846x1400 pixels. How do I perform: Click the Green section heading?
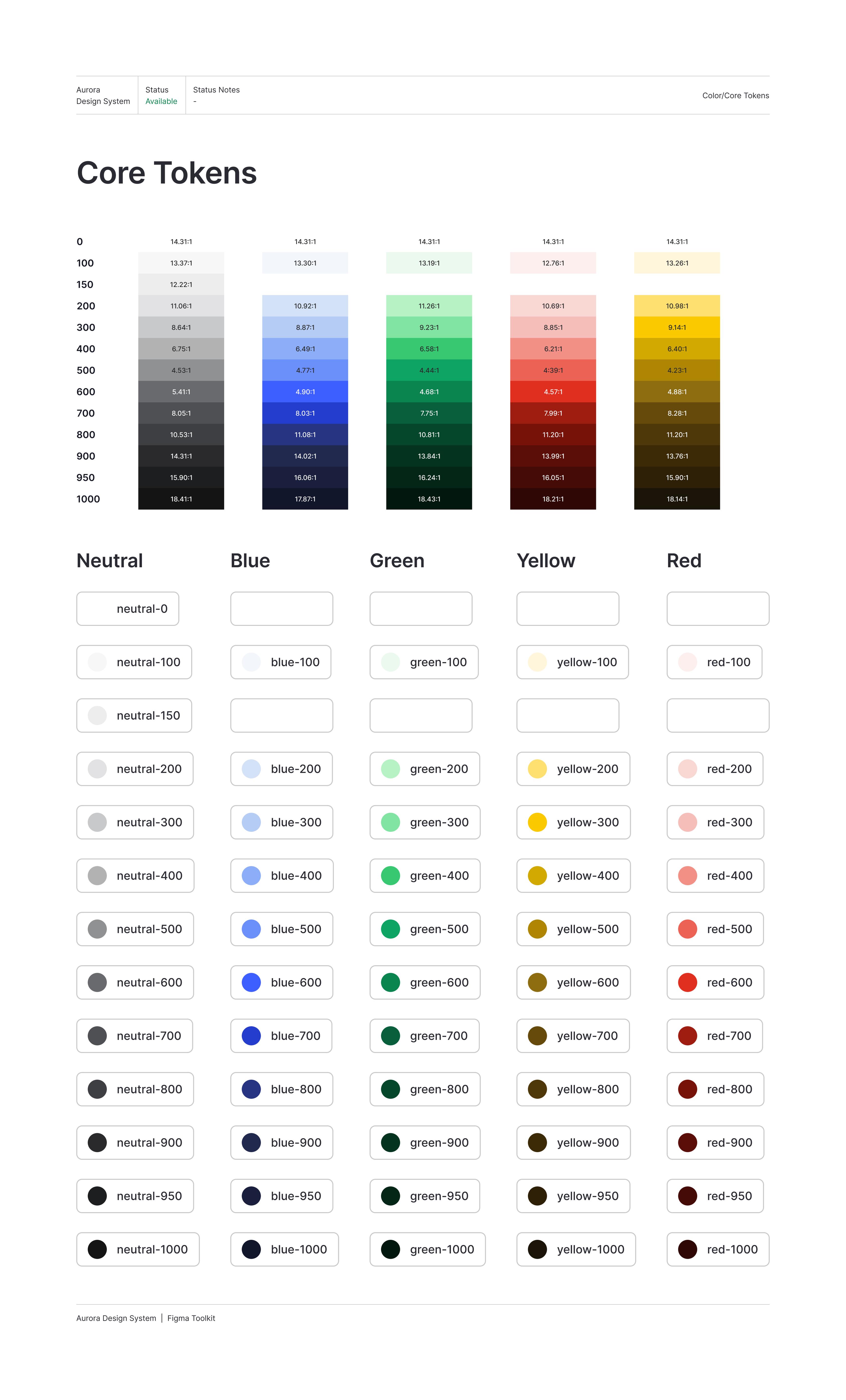(397, 561)
